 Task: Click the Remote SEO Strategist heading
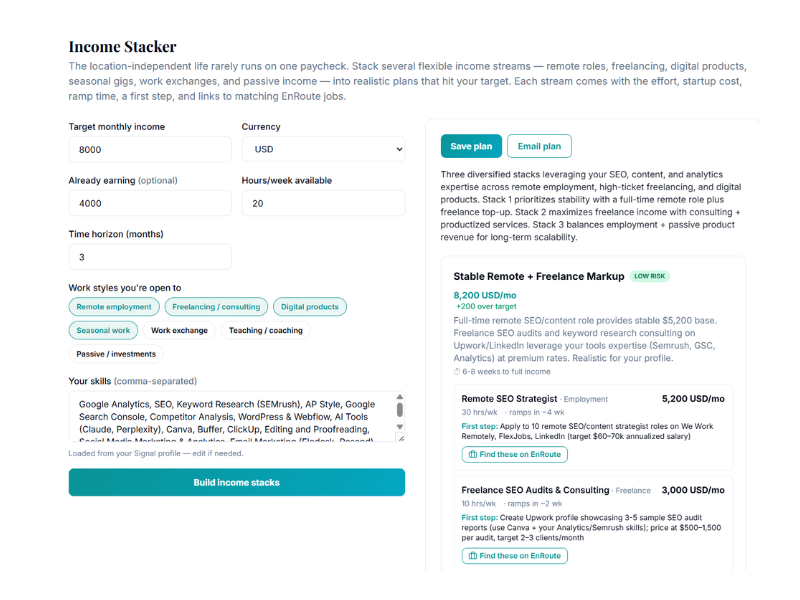point(509,399)
